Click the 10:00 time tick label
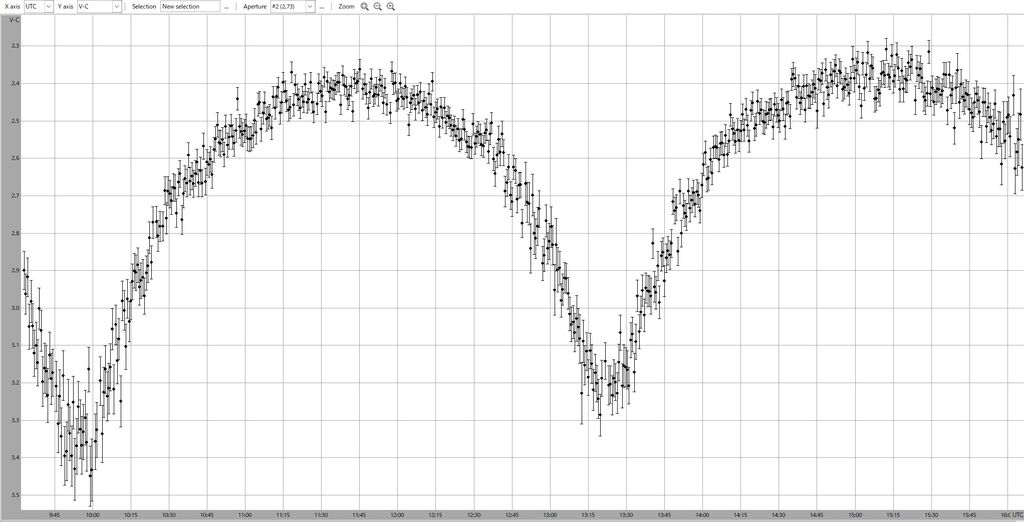The width and height of the screenshot is (1024, 522). 93,515
